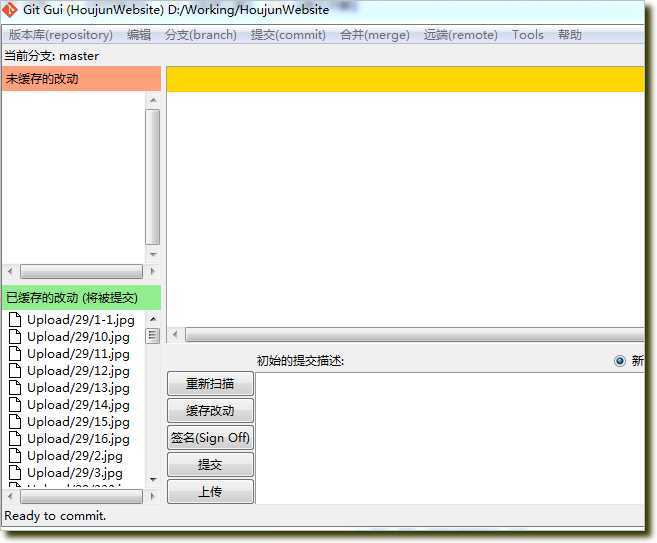Click file icon next to Upload/29/10.jpg
The width and height of the screenshot is (657, 543).
tap(15, 336)
